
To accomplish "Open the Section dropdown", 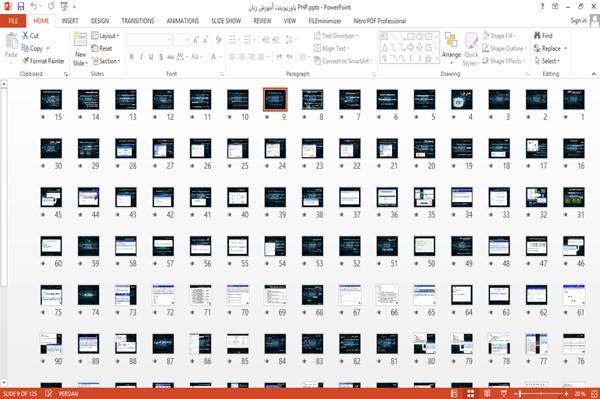I will [x=106, y=61].
